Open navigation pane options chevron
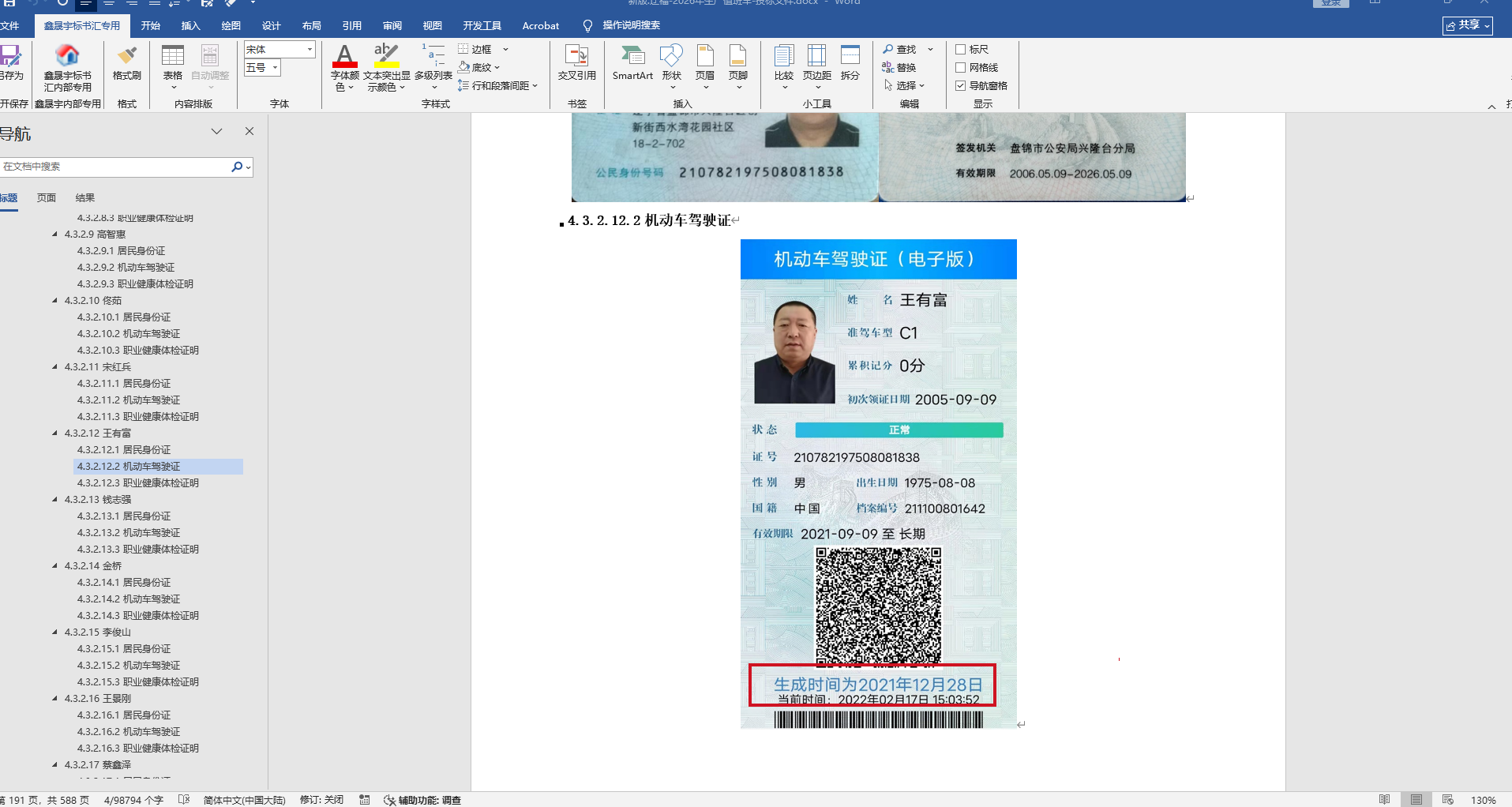 (x=216, y=131)
